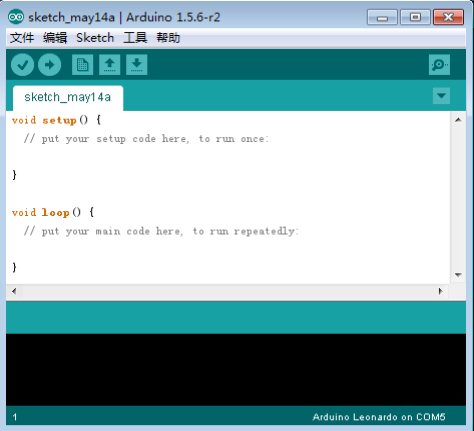Place cursor on the empty setup body line
Screen dimensions: 474x431
tap(228, 156)
